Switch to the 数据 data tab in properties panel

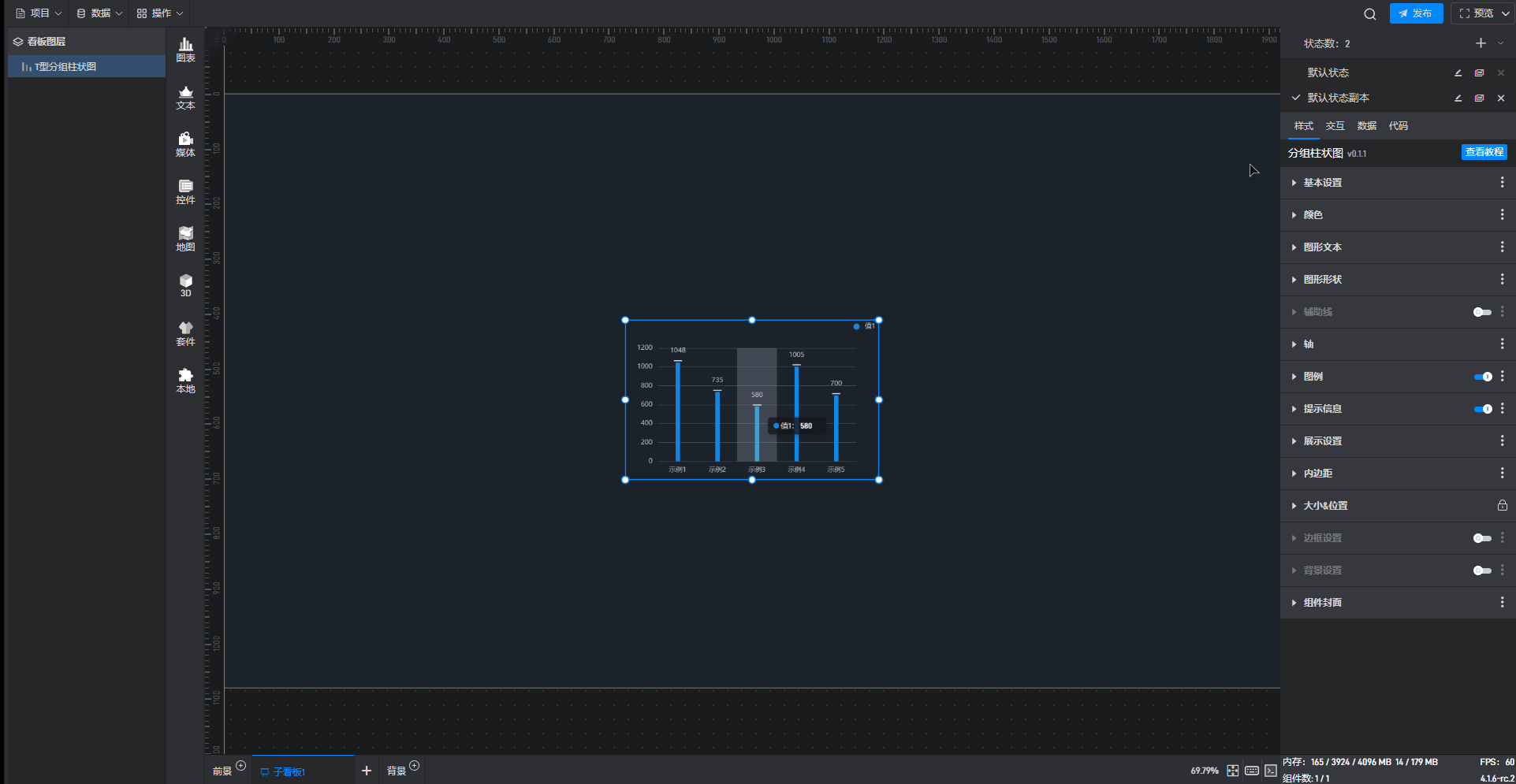click(1366, 126)
